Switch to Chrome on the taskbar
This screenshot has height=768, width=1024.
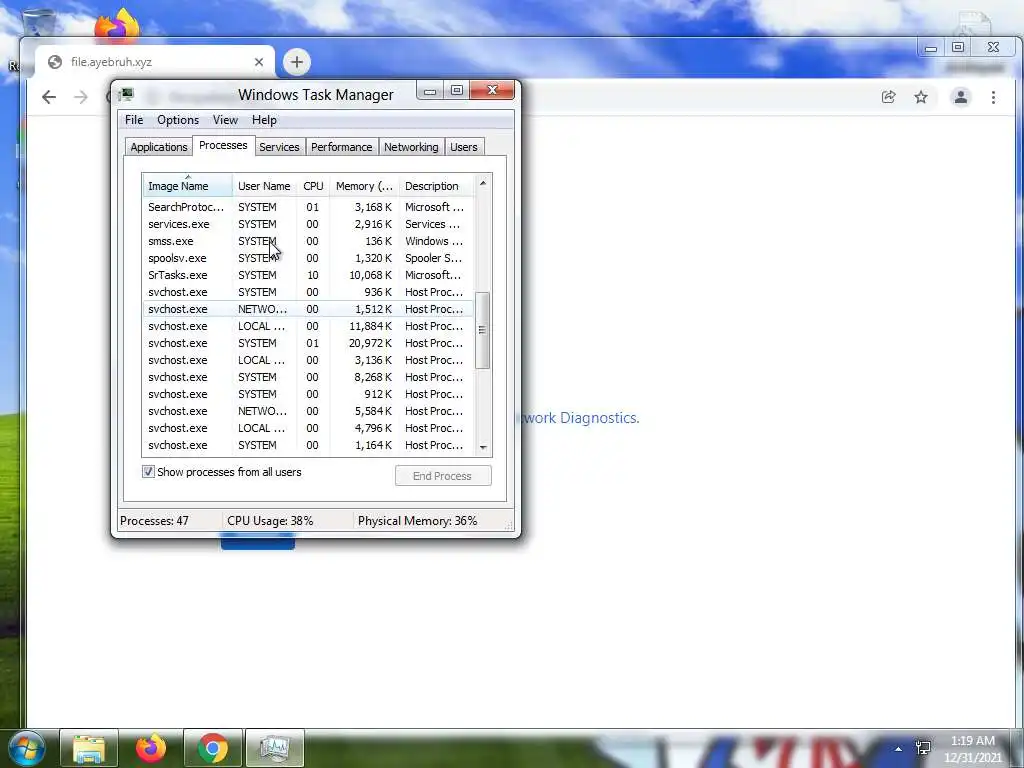pos(213,748)
